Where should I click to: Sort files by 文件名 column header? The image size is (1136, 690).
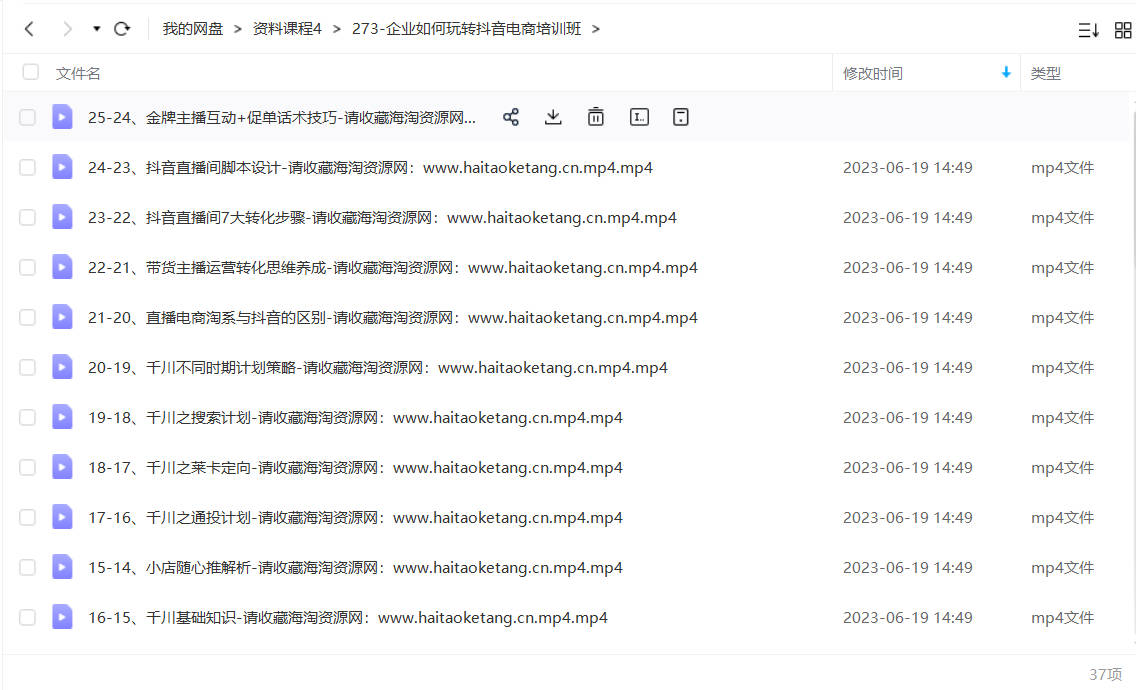78,73
